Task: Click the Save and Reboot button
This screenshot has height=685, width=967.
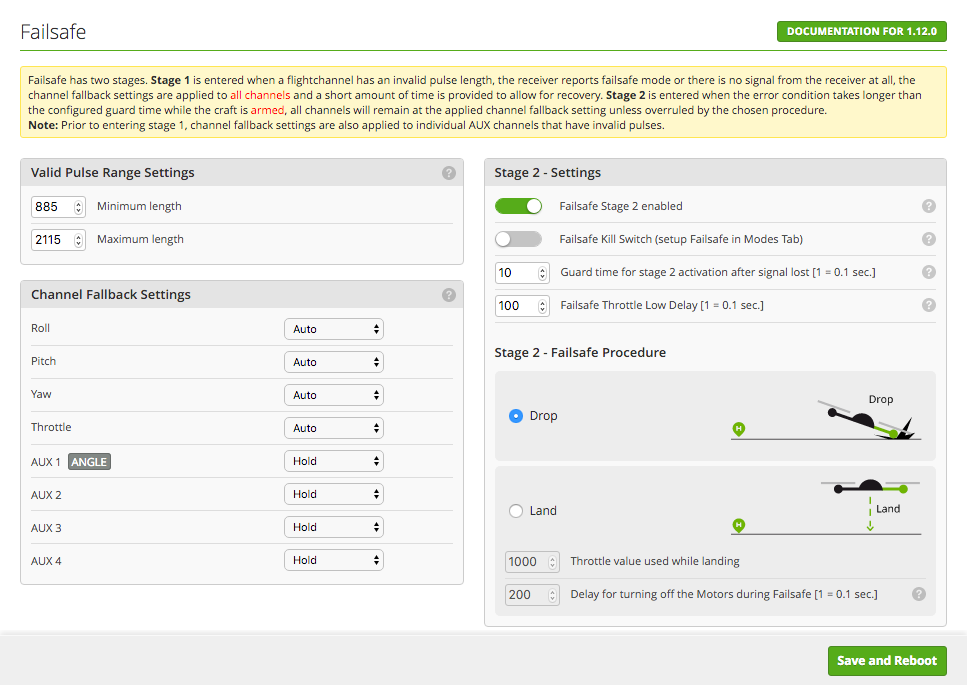Action: tap(886, 660)
